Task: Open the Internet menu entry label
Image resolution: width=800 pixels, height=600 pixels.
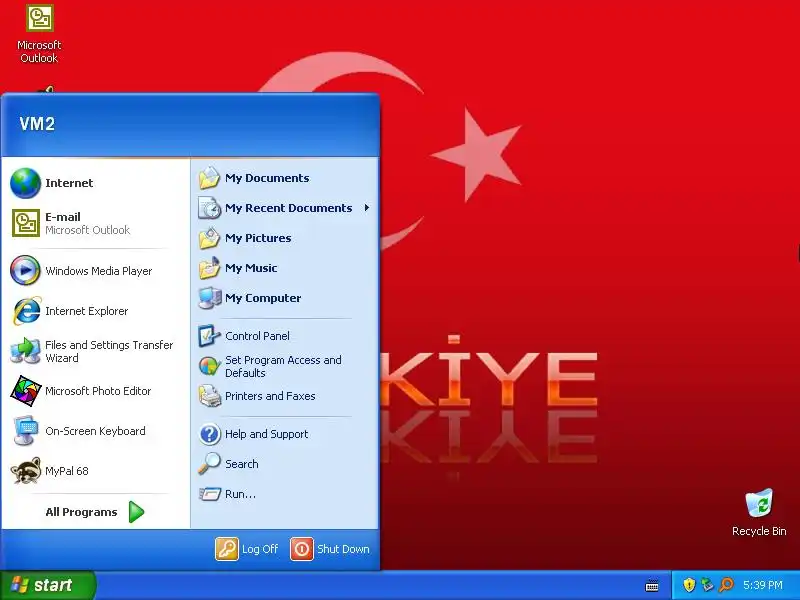Action: 69,183
